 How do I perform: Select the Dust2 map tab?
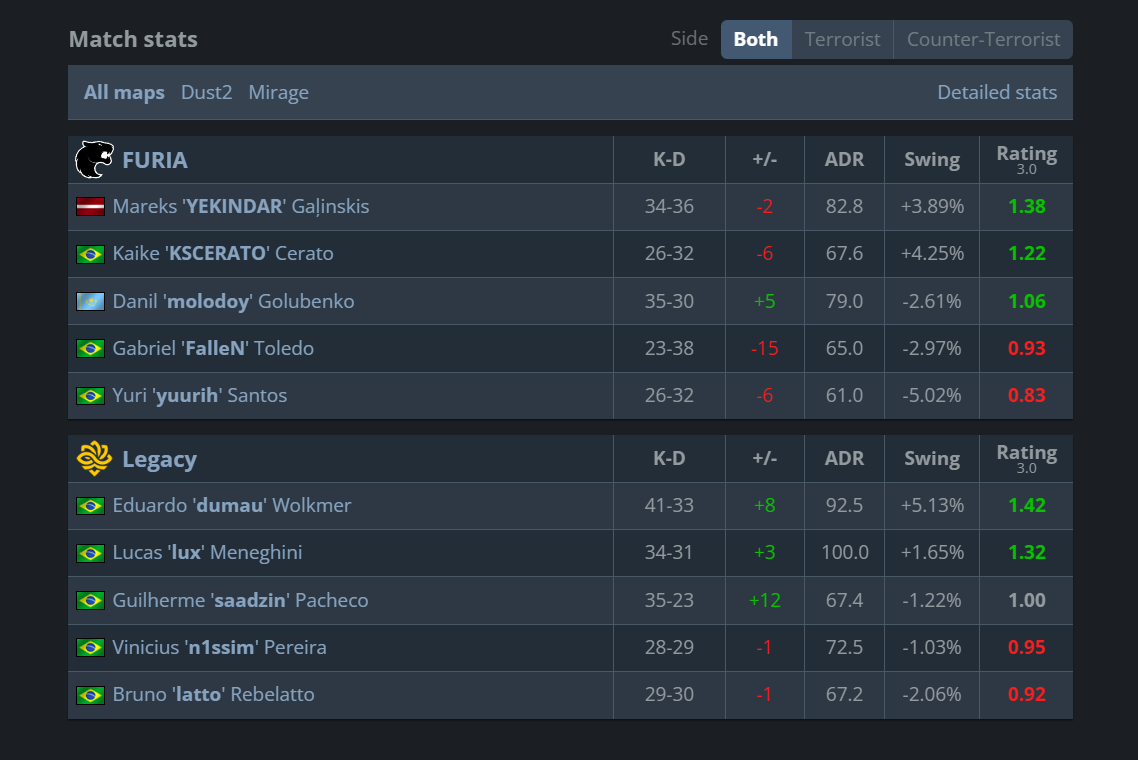click(206, 93)
